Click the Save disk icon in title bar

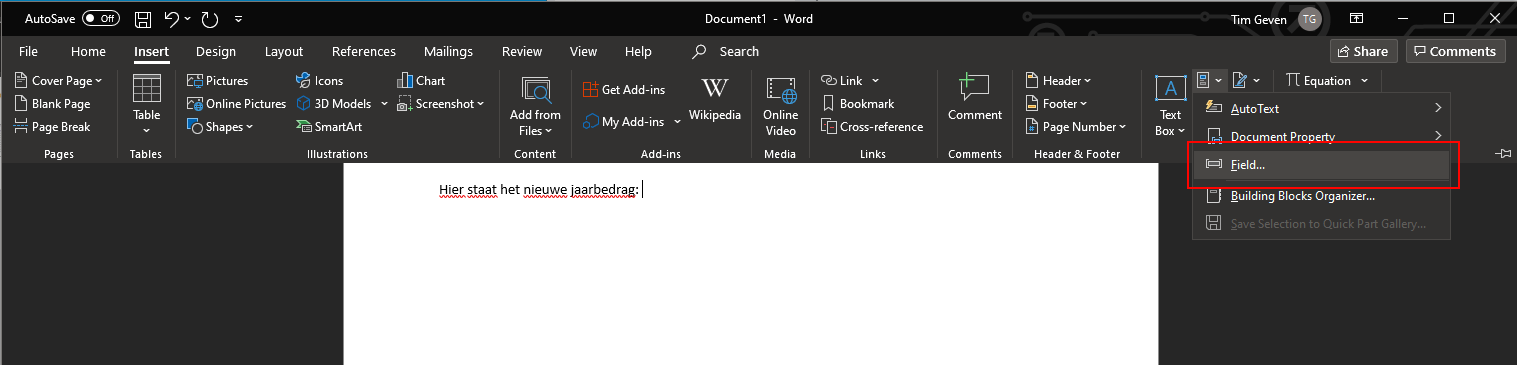click(x=143, y=19)
